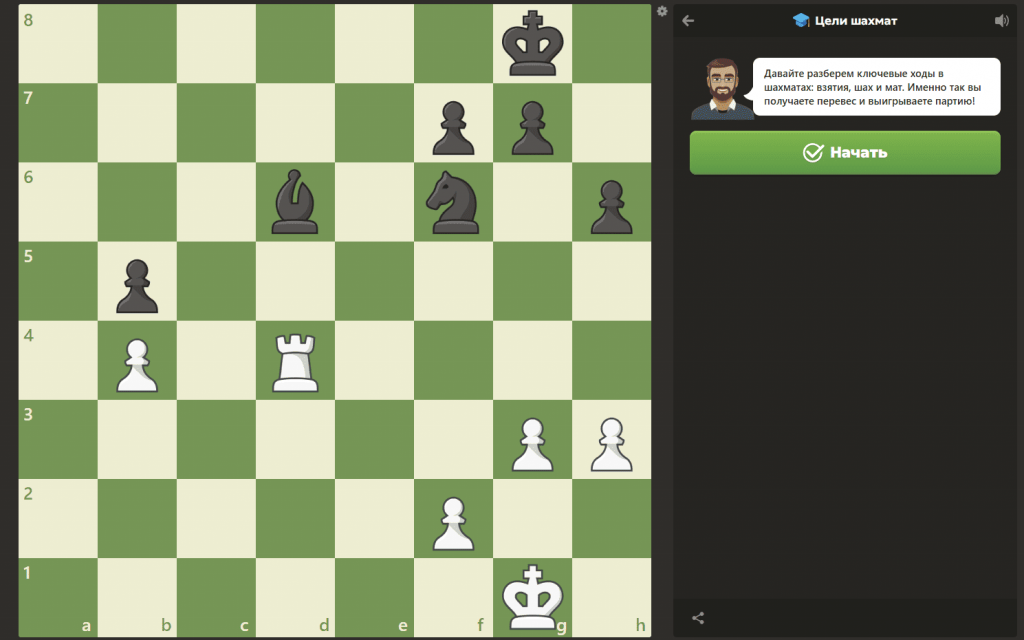Select the black king on g8
Image resolution: width=1024 pixels, height=640 pixels.
532,44
